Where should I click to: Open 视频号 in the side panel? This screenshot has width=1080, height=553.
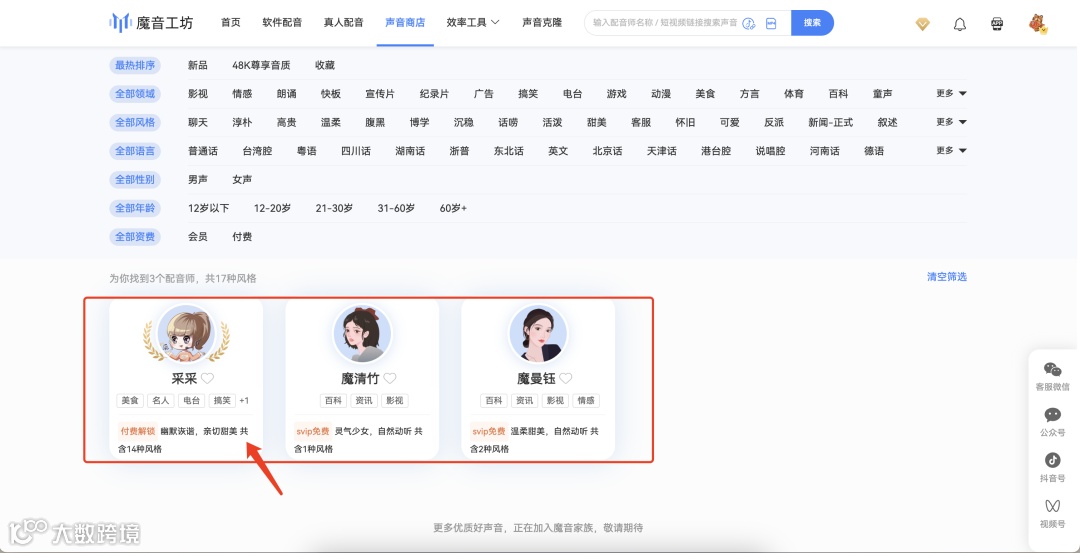click(x=1052, y=513)
